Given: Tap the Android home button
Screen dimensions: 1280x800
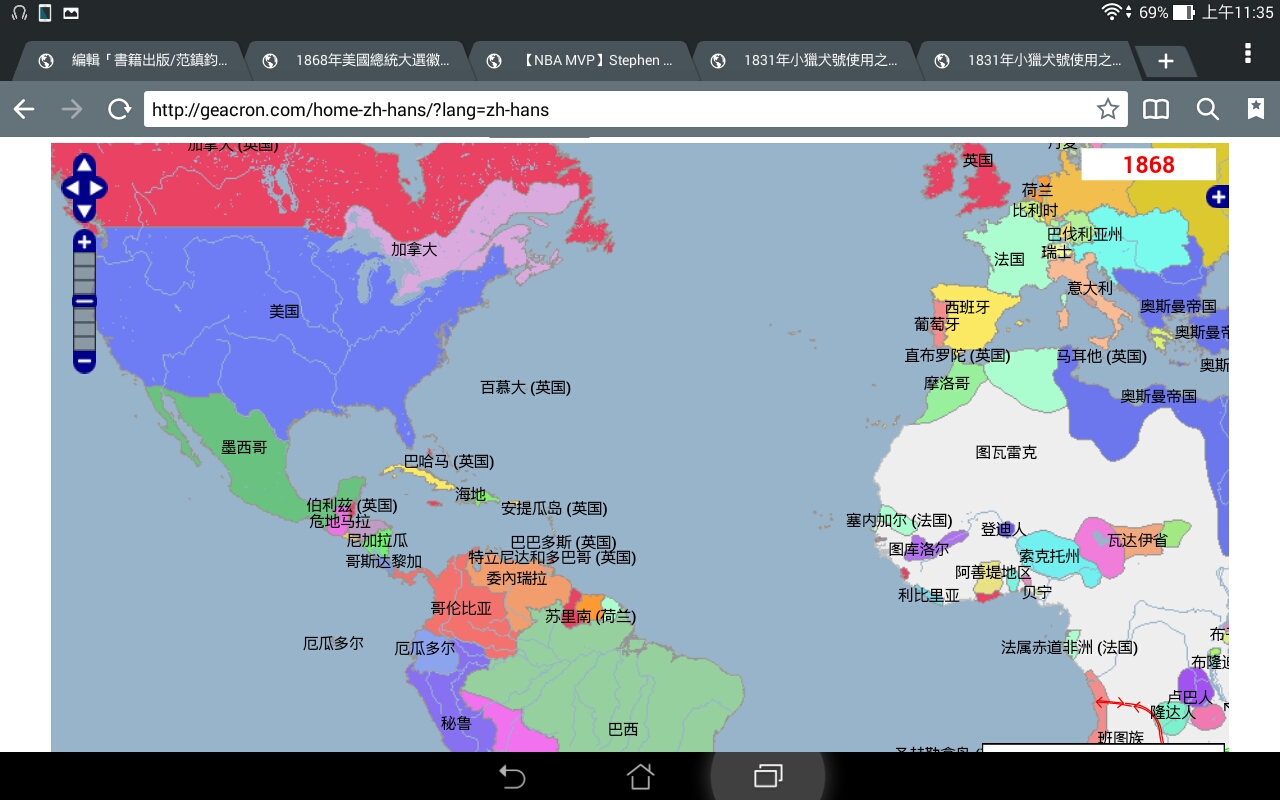Looking at the screenshot, I should (640, 776).
